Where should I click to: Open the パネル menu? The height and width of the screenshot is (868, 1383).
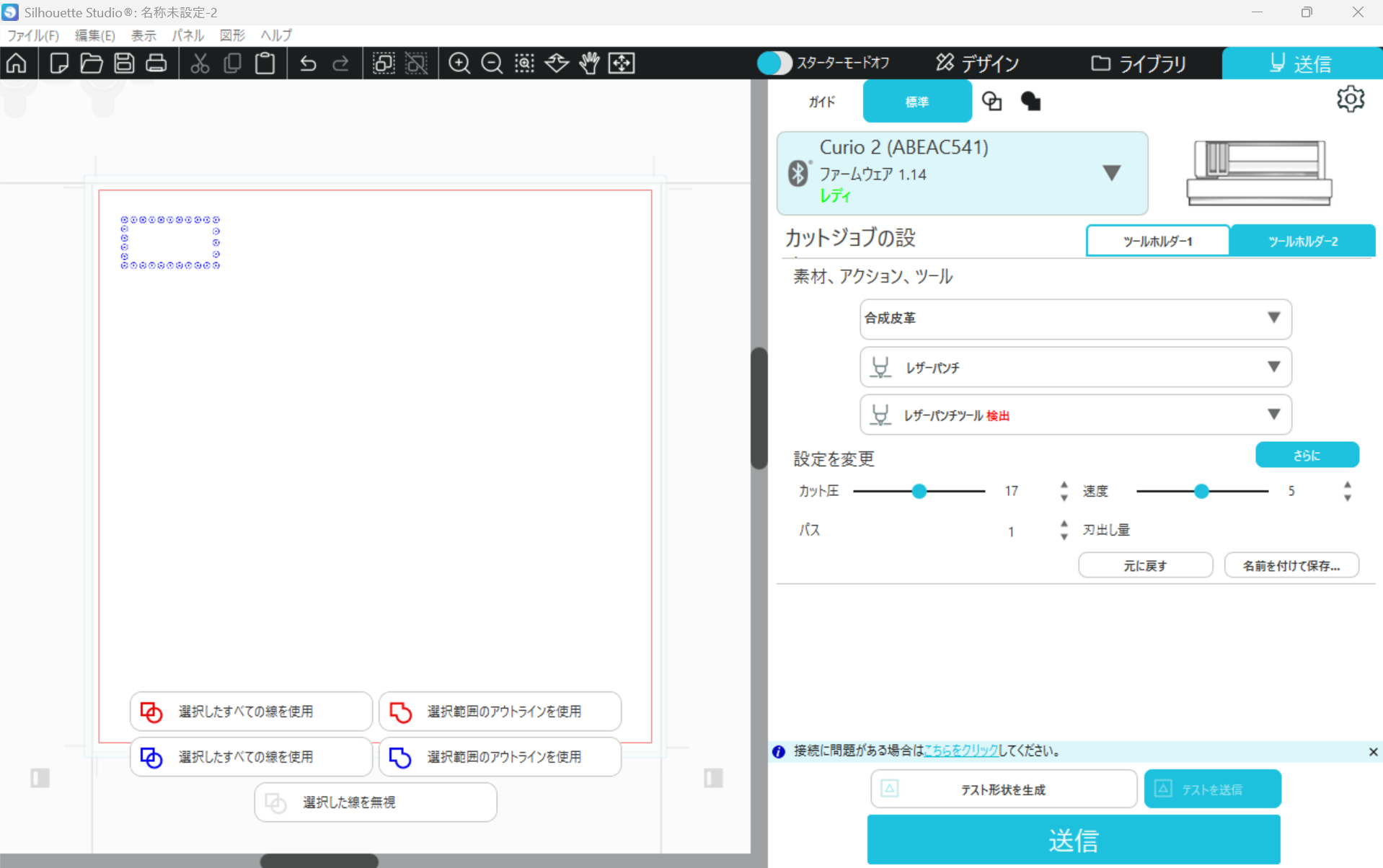pyautogui.click(x=188, y=35)
